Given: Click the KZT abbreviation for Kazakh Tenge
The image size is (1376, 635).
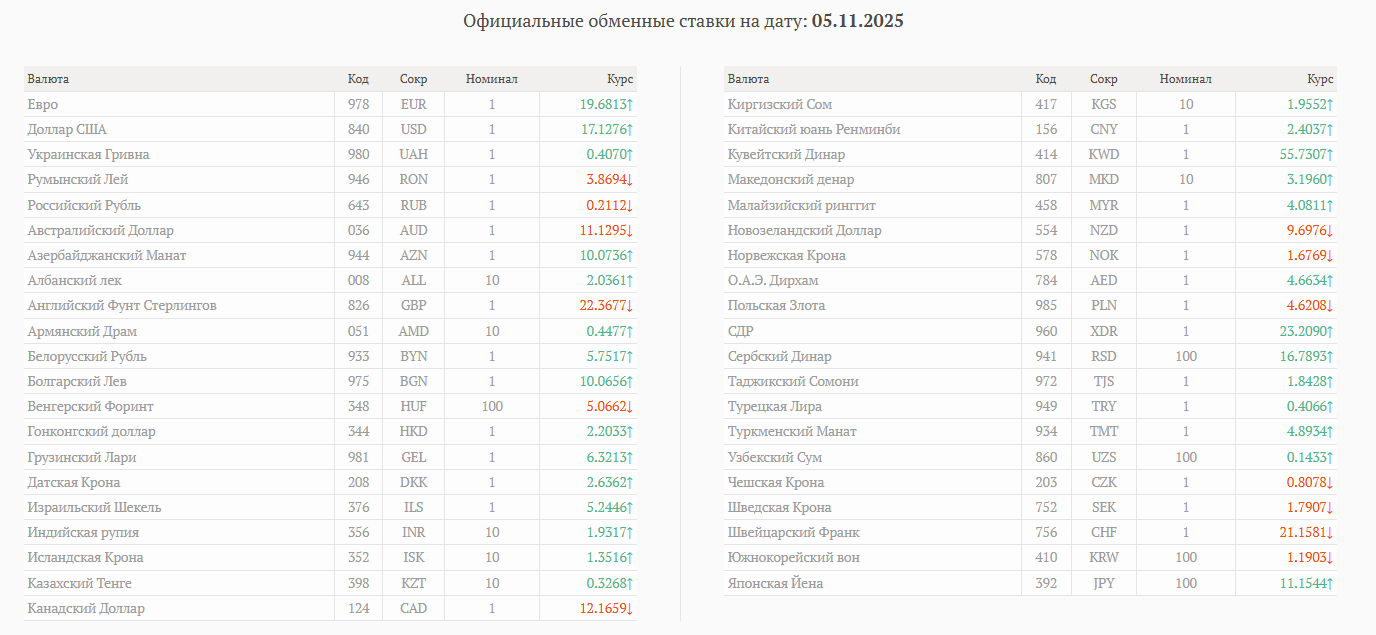Looking at the screenshot, I should click(x=413, y=583).
